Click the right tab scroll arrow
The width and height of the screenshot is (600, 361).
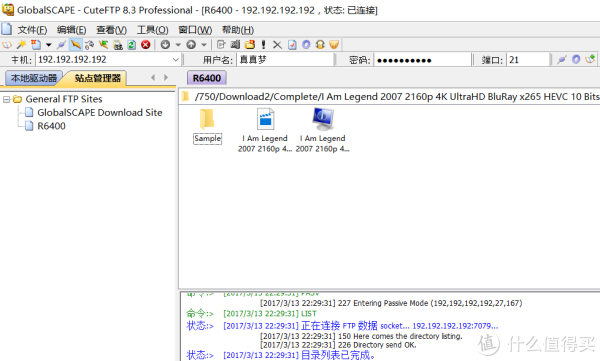tap(166, 78)
